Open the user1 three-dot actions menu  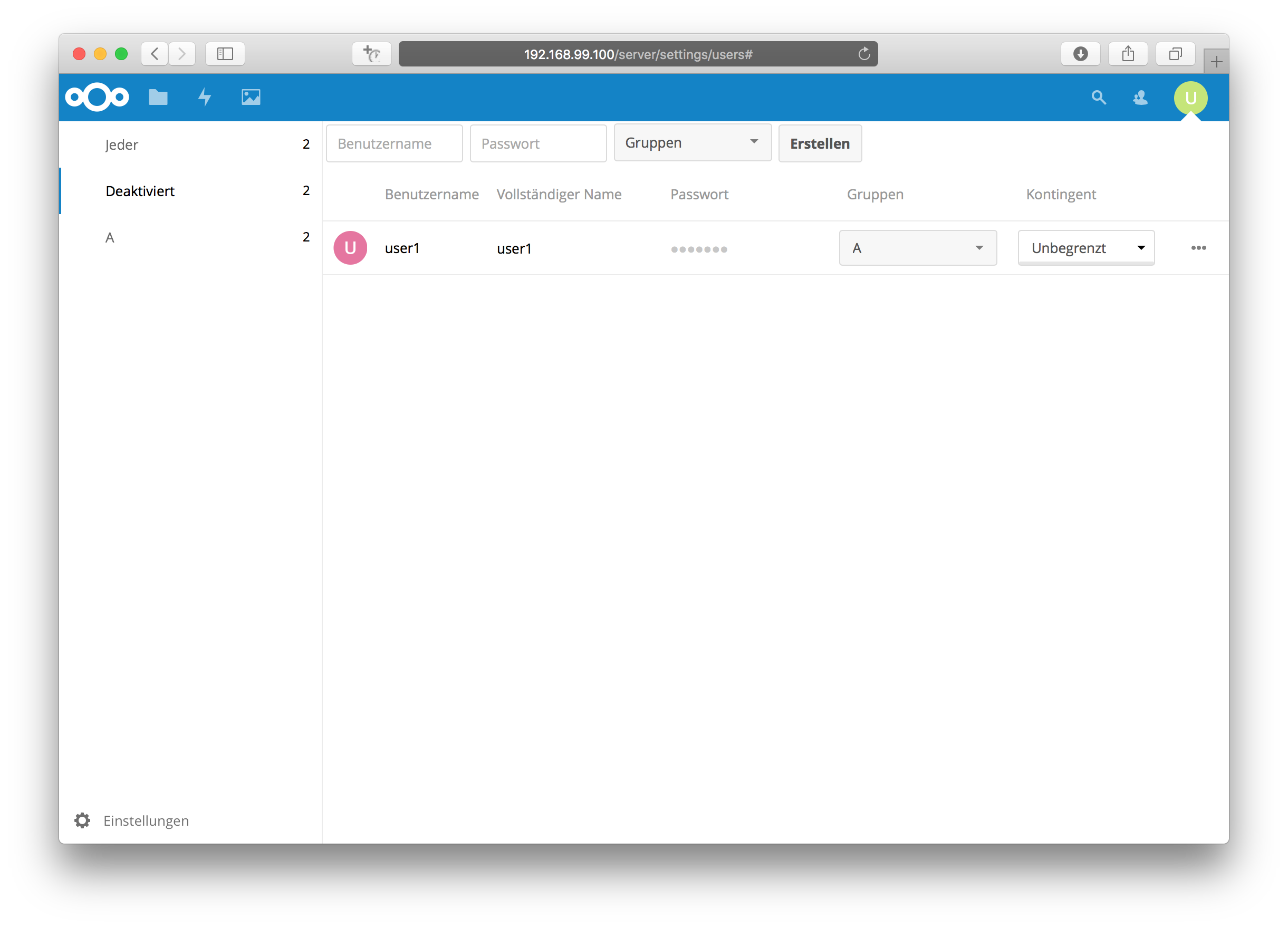[1198, 248]
